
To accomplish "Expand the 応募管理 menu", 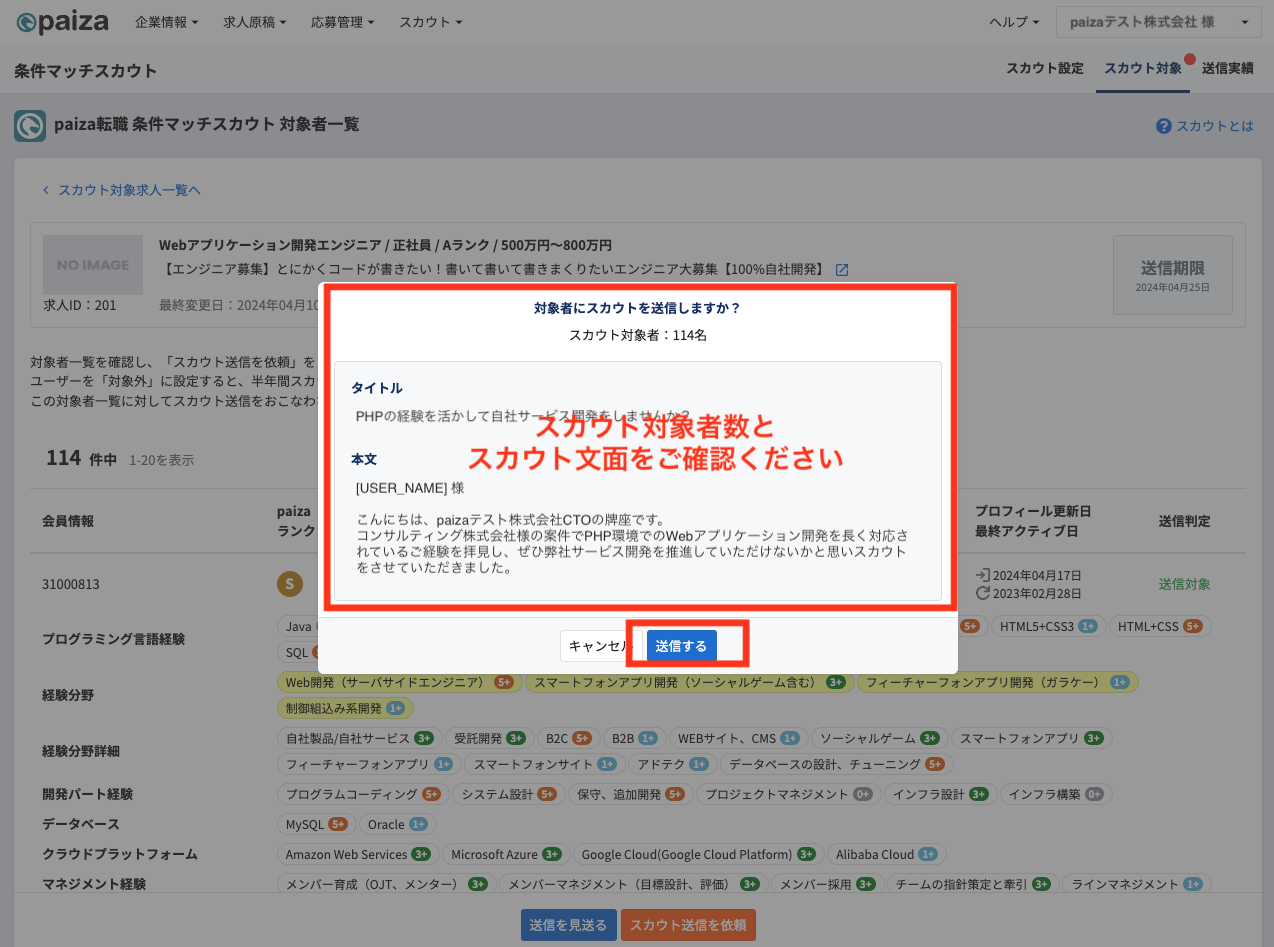I will pyautogui.click(x=343, y=22).
